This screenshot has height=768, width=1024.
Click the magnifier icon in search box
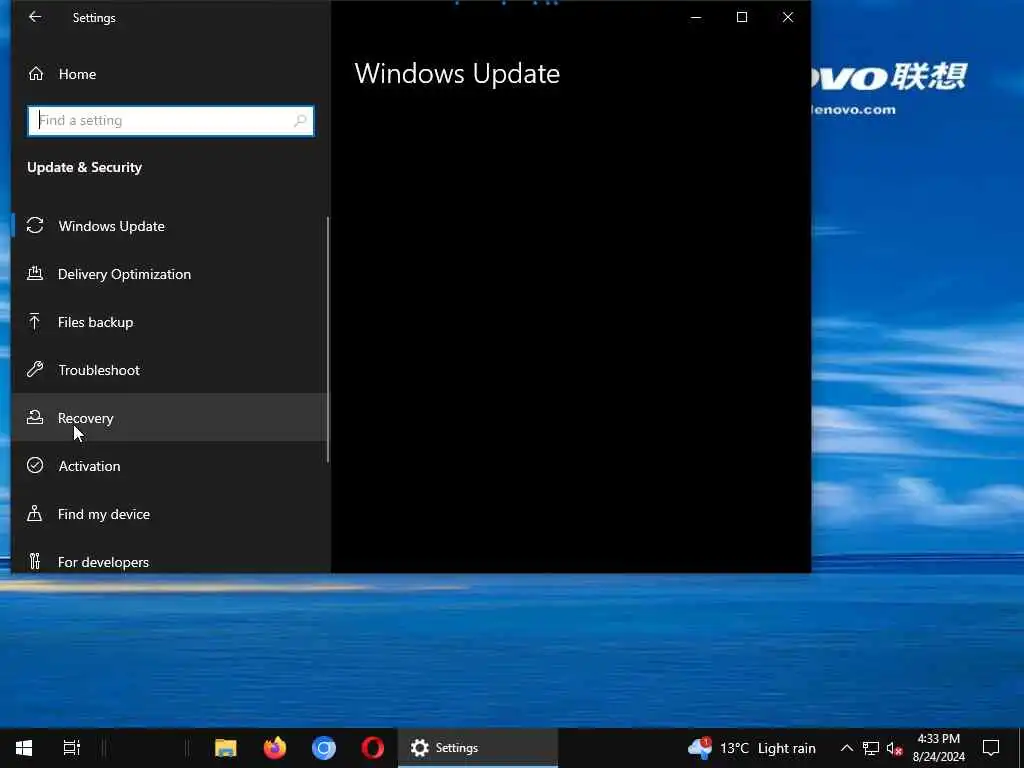300,121
